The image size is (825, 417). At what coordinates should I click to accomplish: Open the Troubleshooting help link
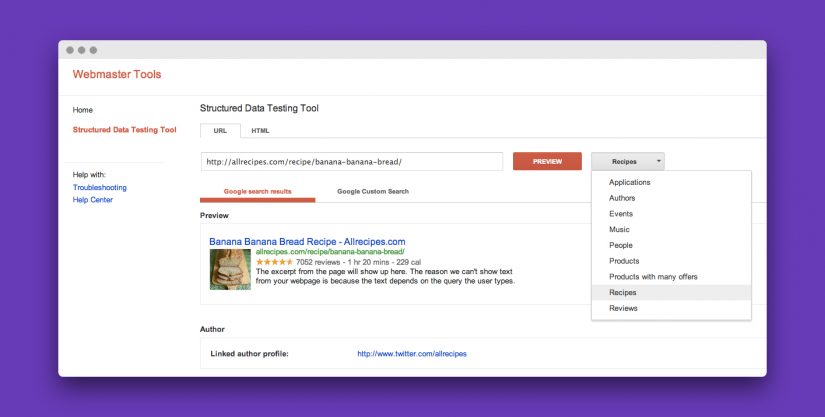100,187
